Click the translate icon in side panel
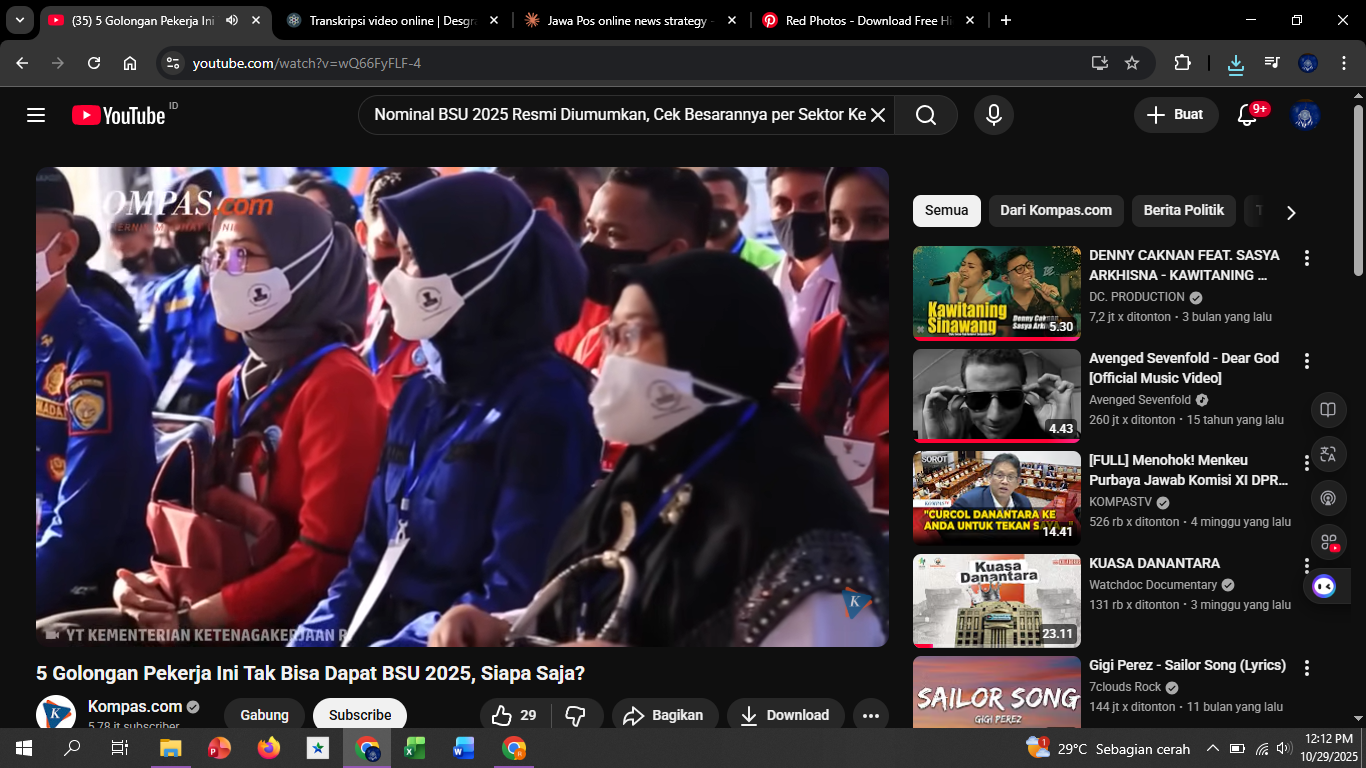Image resolution: width=1366 pixels, height=768 pixels. tap(1328, 454)
